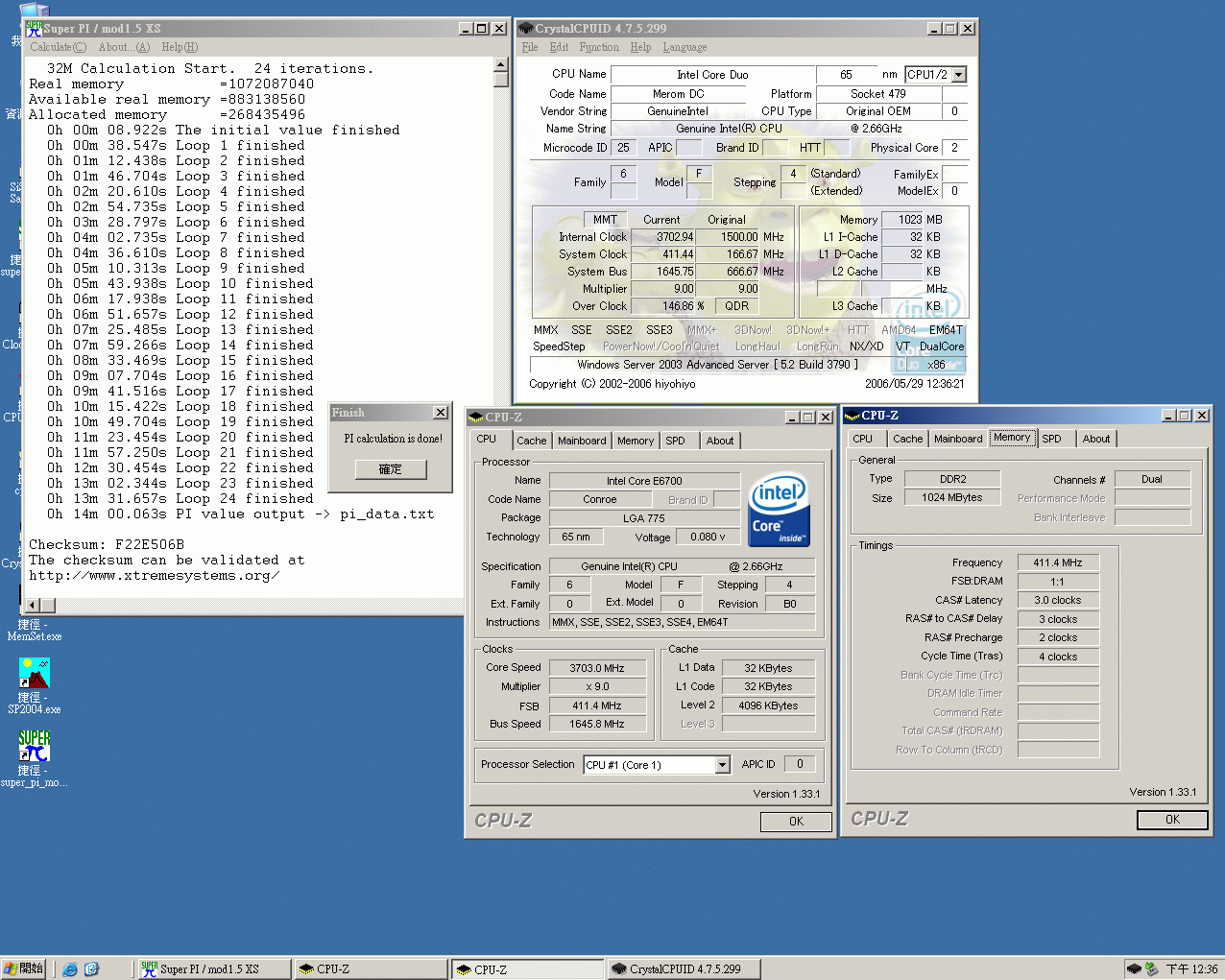Image resolution: width=1225 pixels, height=980 pixels.
Task: Click the Super PI vertical scrollbar up arrow
Action: coord(500,65)
